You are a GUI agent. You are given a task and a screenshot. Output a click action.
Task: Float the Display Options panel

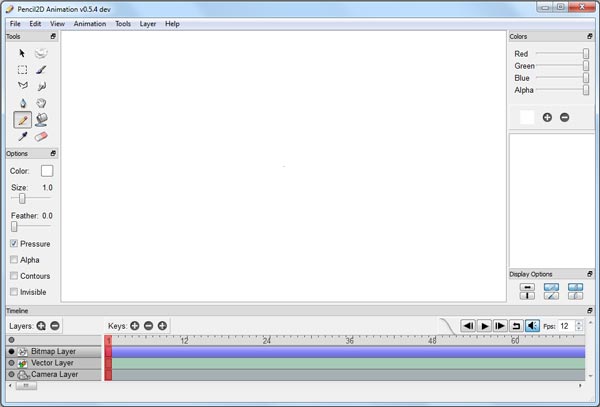(590, 274)
